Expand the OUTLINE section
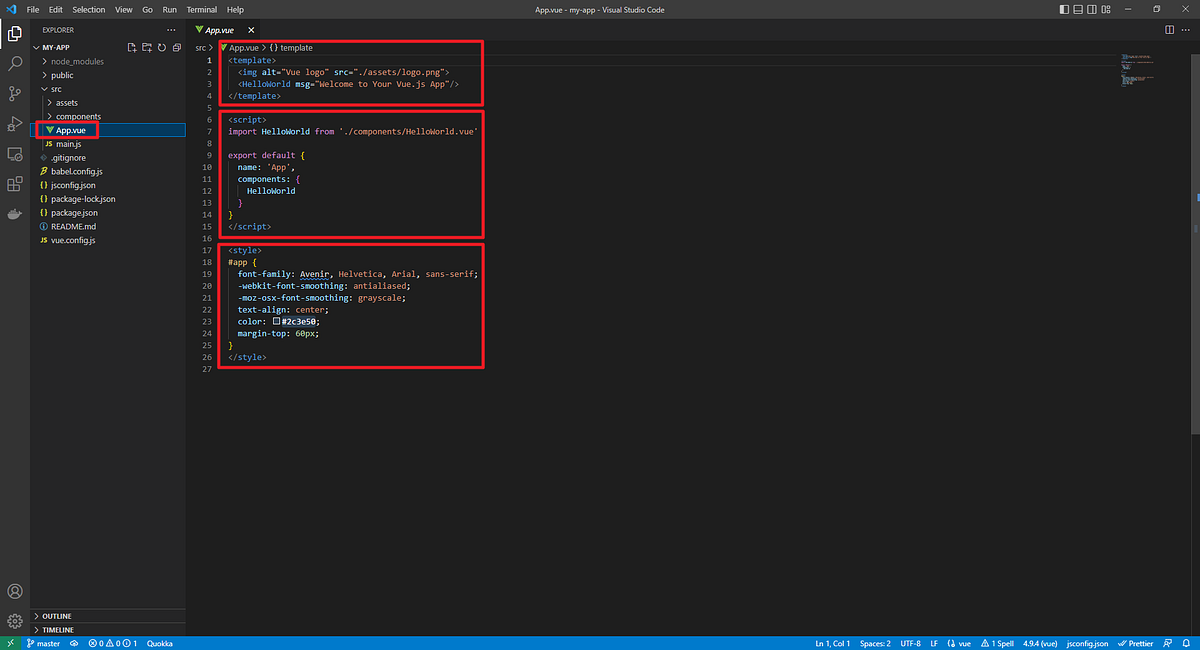 click(57, 616)
